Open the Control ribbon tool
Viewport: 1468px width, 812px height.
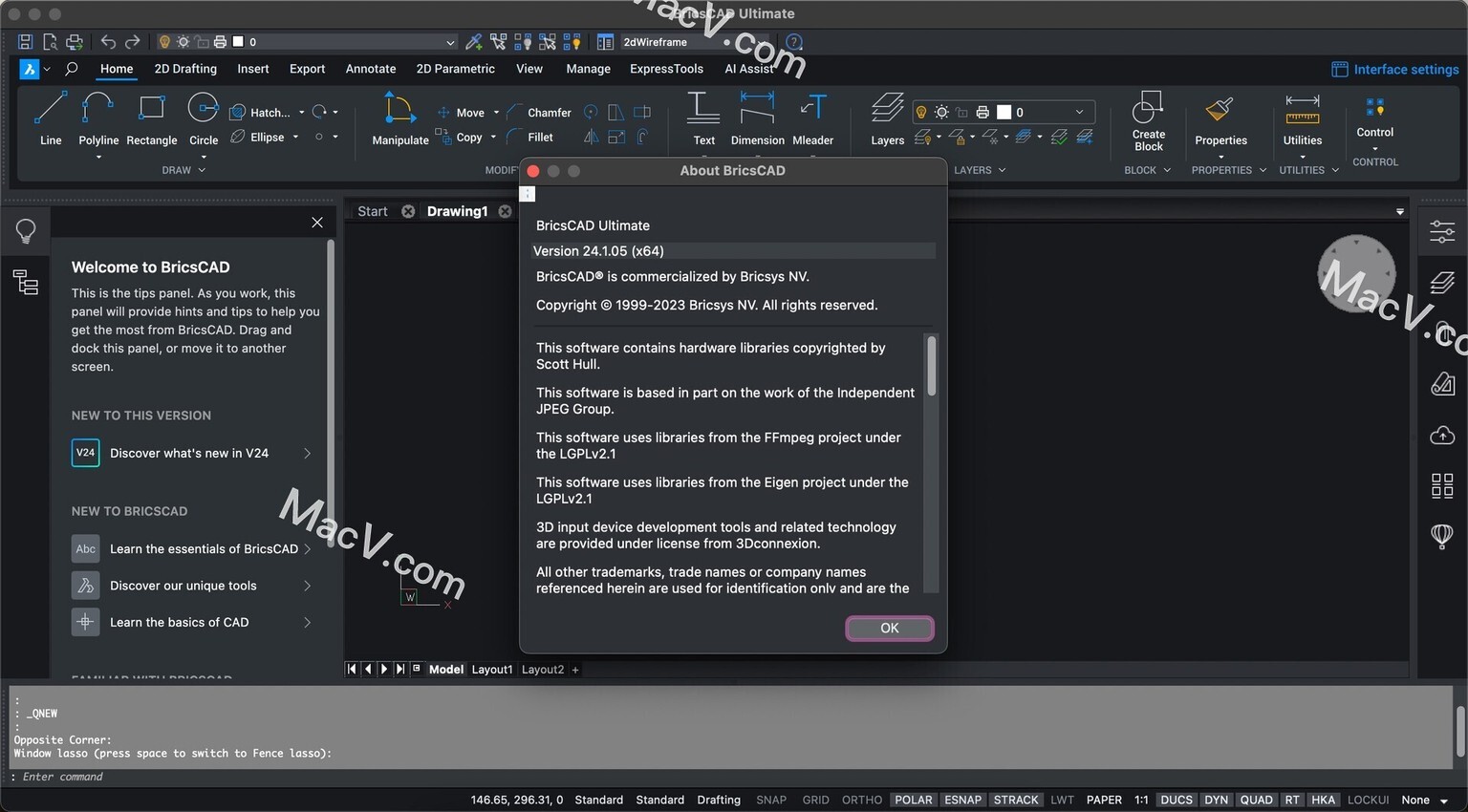coord(1374,118)
